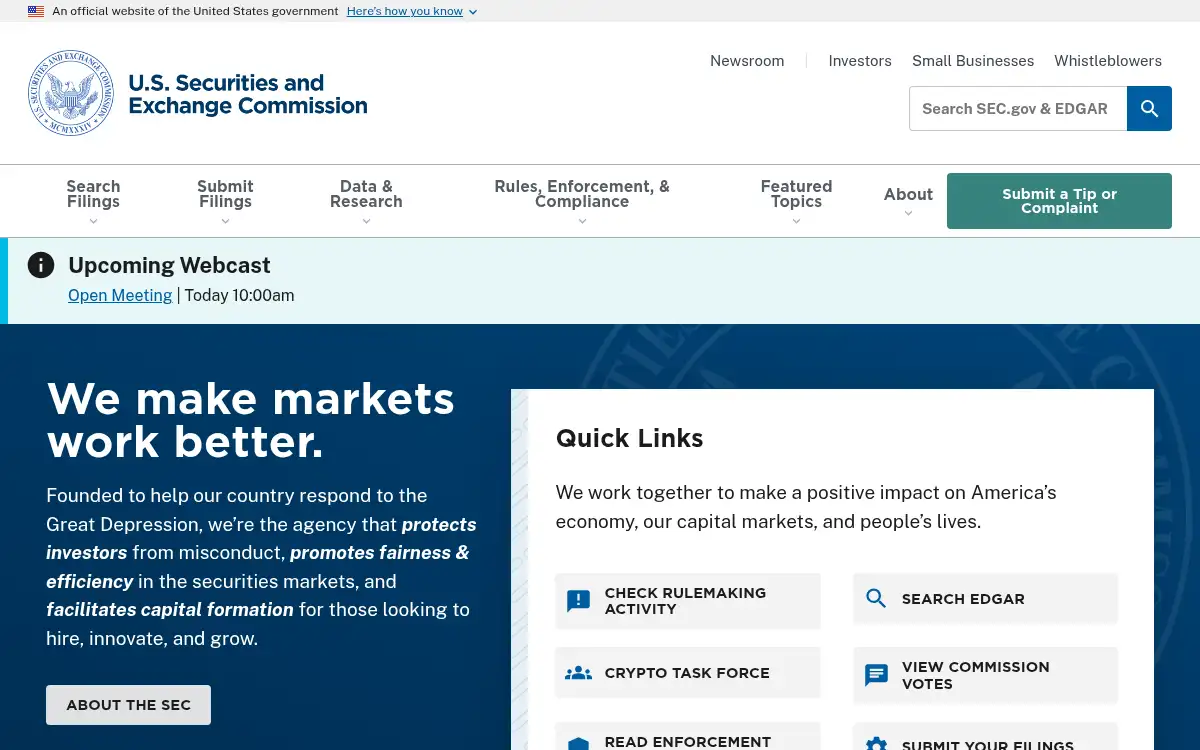Click U.S. Securities and Exchange Commission title

click(x=248, y=94)
